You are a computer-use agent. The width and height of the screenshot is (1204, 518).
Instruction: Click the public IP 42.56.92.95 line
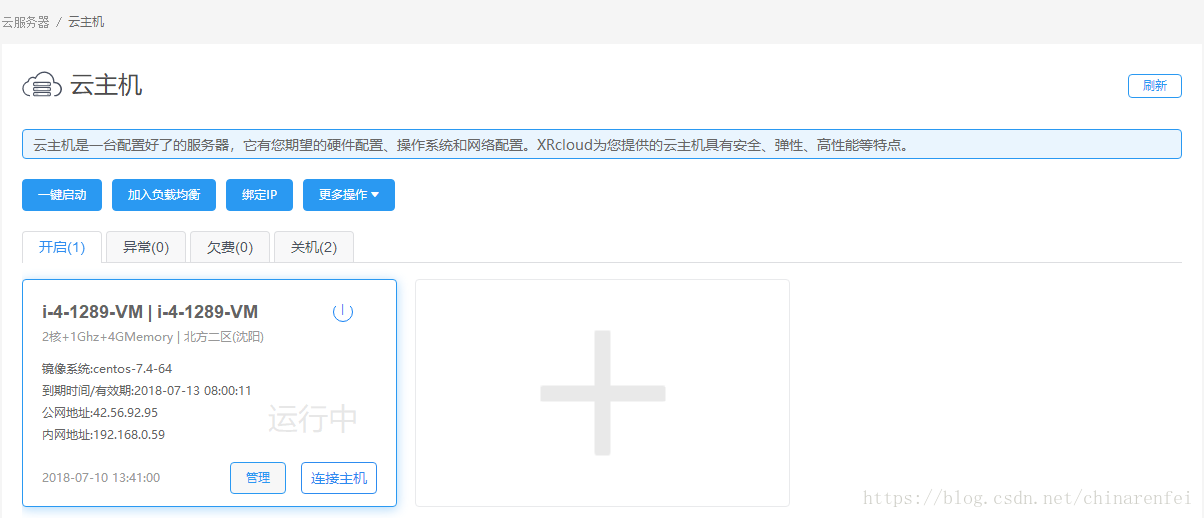click(x=100, y=412)
